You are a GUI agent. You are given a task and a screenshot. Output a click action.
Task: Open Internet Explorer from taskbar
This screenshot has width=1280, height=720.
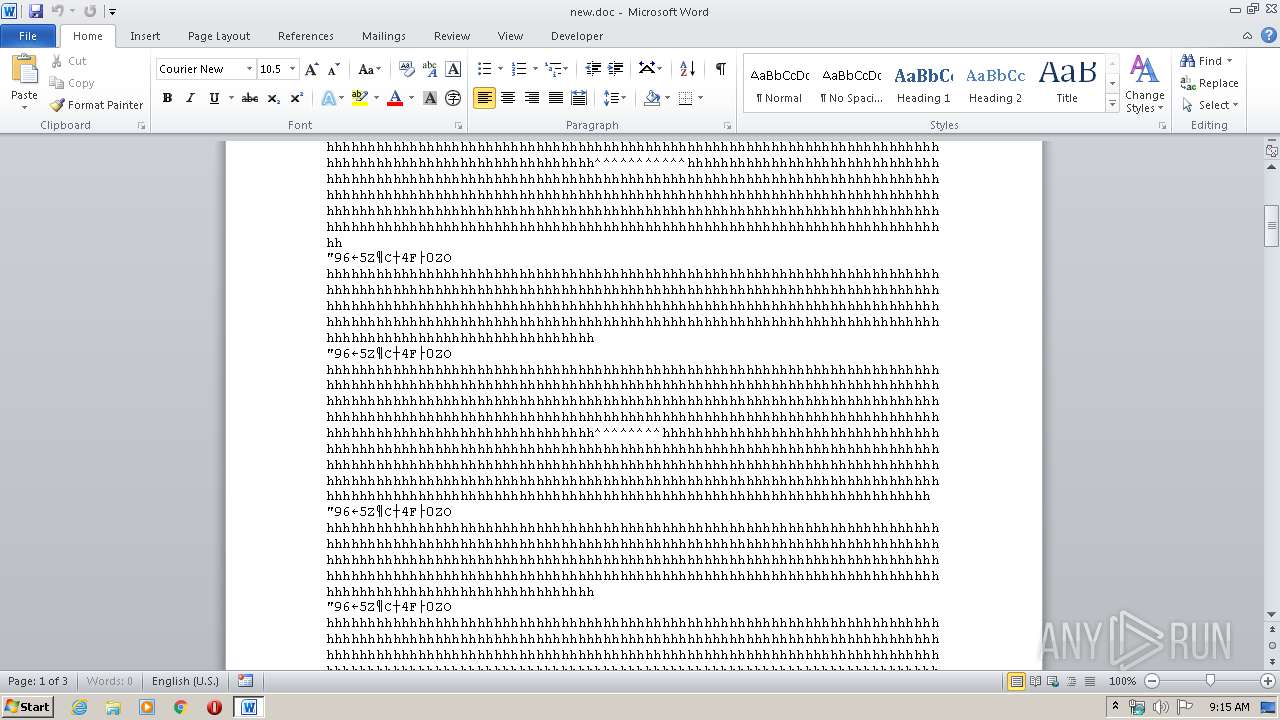point(79,707)
